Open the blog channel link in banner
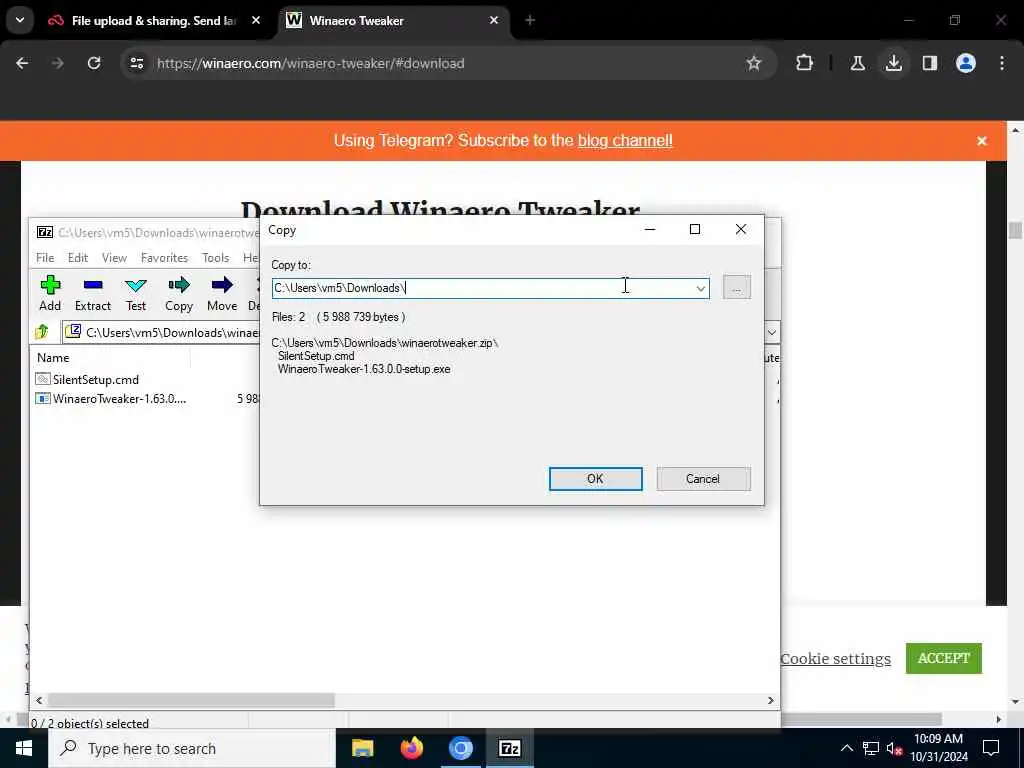This screenshot has width=1024, height=768. [625, 140]
